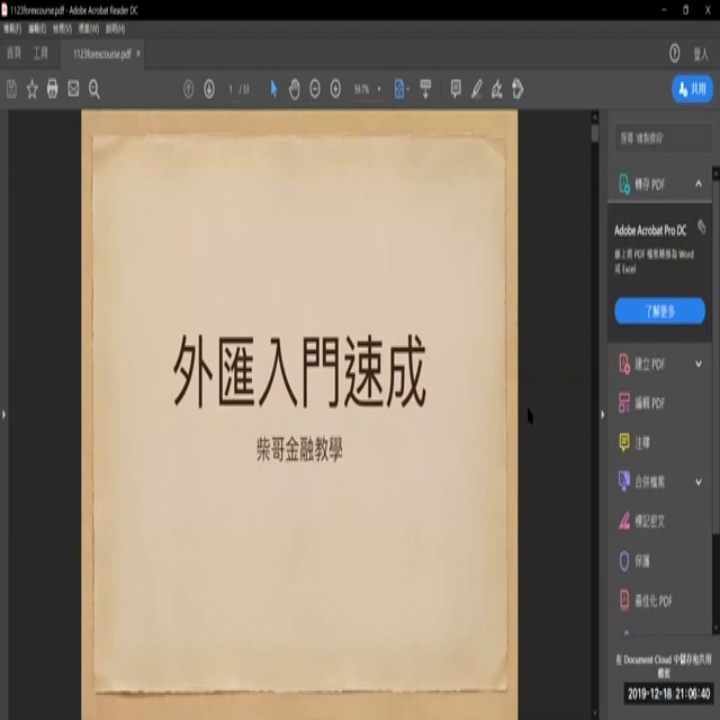720x720 pixels.
Task: Expand the 合併檔案 options
Action: point(698,482)
